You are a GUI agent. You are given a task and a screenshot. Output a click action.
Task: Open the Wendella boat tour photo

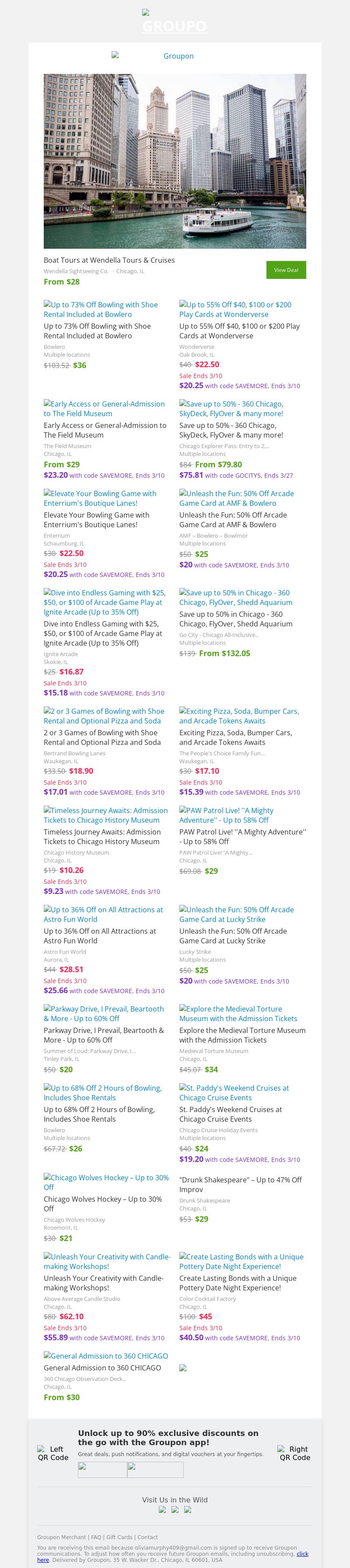pos(175,161)
